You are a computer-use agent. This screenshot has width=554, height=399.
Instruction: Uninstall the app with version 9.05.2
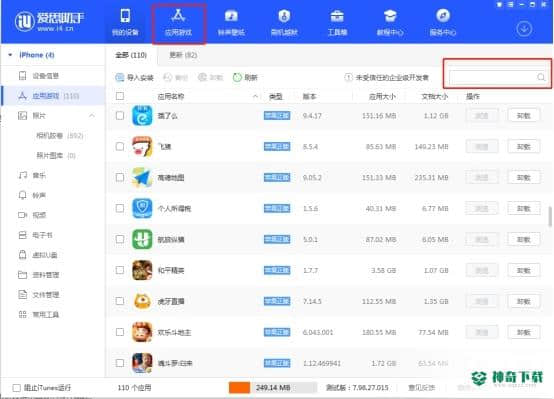[524, 177]
